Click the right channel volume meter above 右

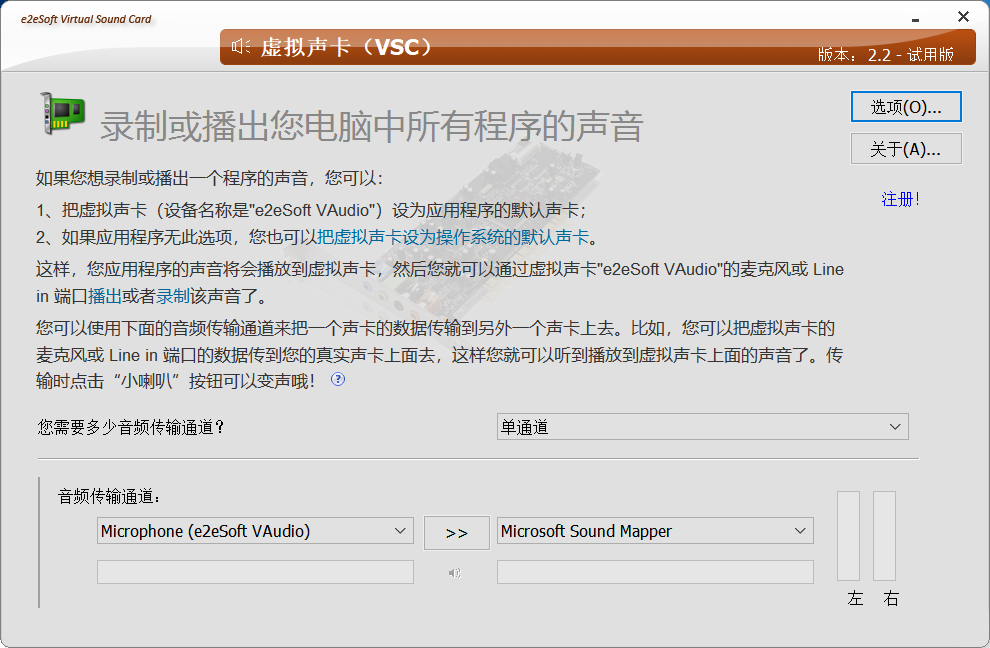point(885,536)
